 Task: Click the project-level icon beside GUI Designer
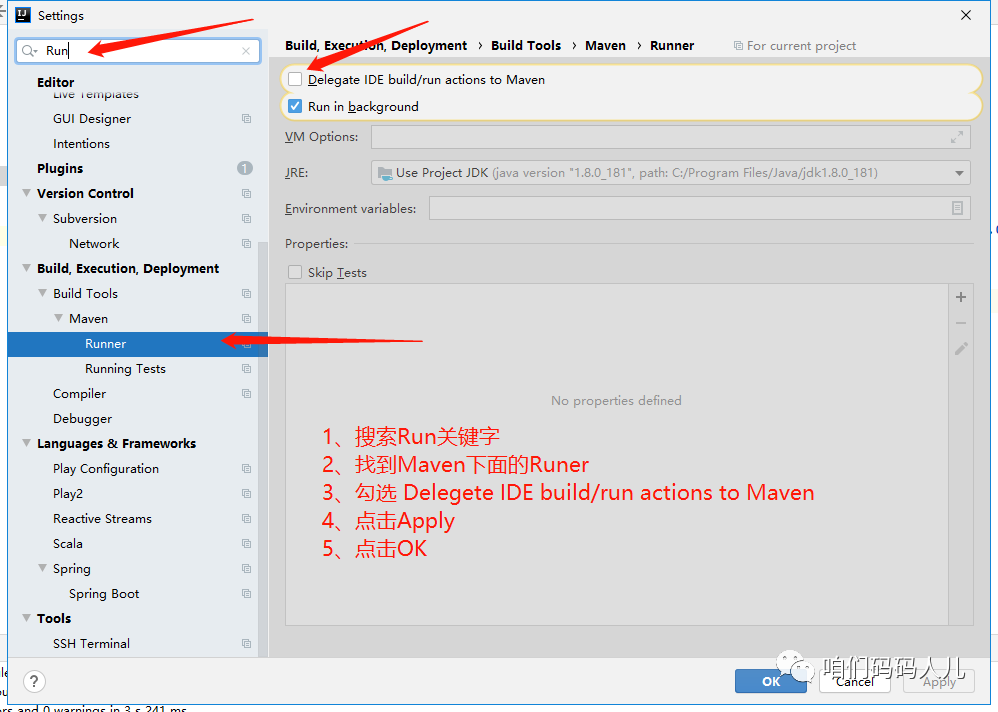pyautogui.click(x=246, y=119)
